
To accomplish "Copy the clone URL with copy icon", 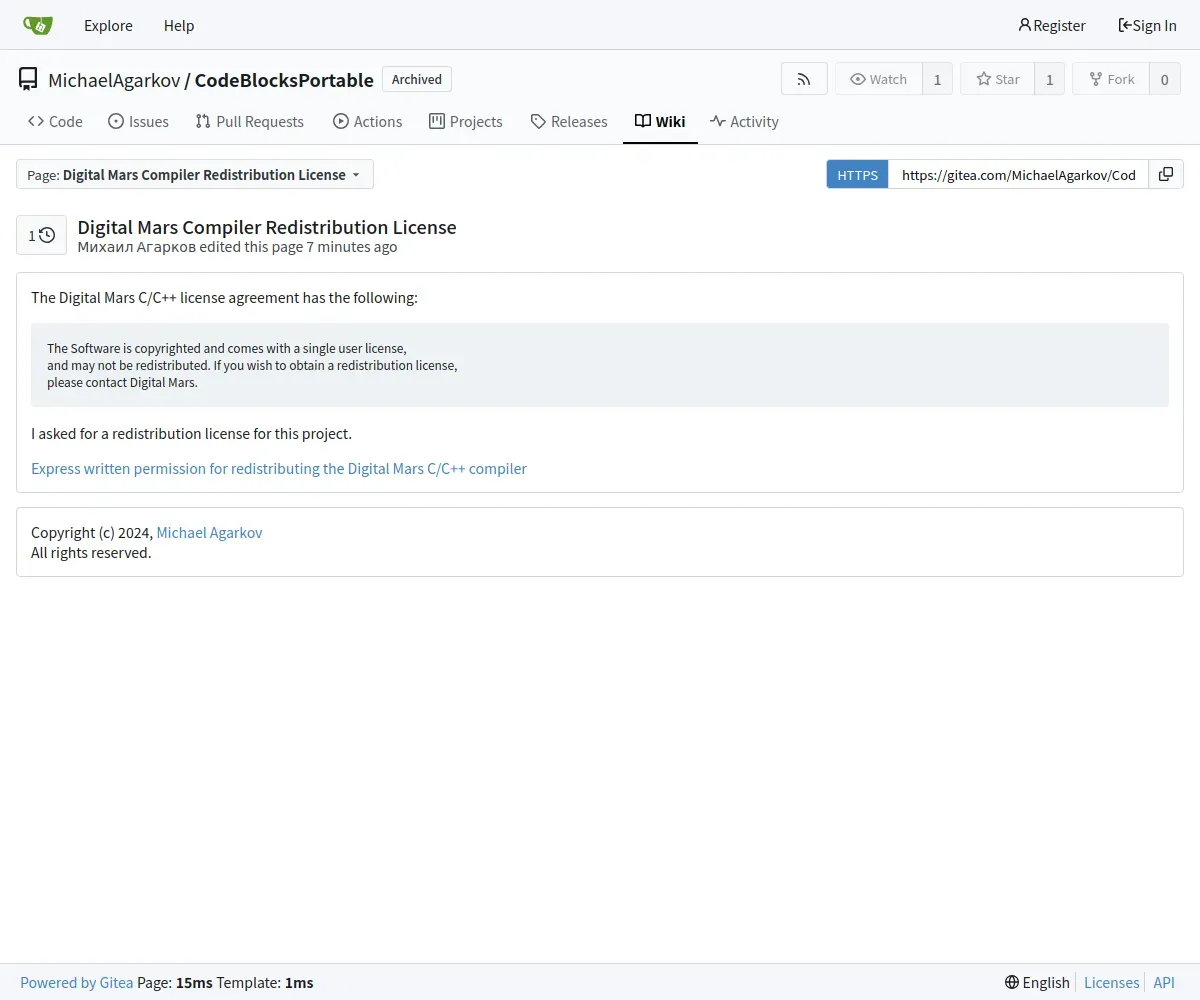I will click(x=1166, y=174).
